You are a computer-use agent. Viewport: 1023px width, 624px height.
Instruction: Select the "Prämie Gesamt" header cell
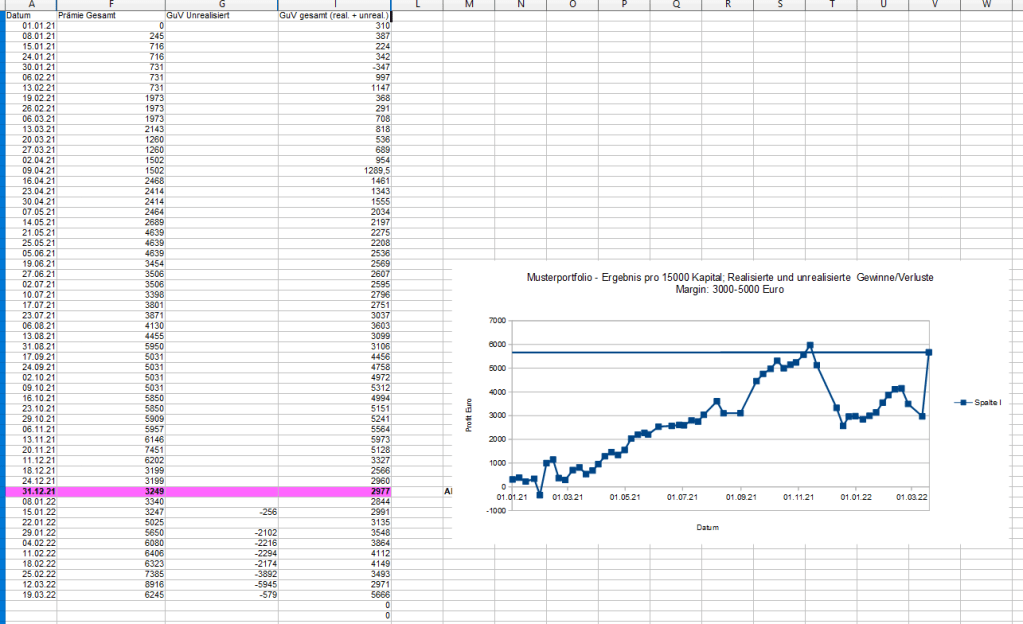click(110, 15)
